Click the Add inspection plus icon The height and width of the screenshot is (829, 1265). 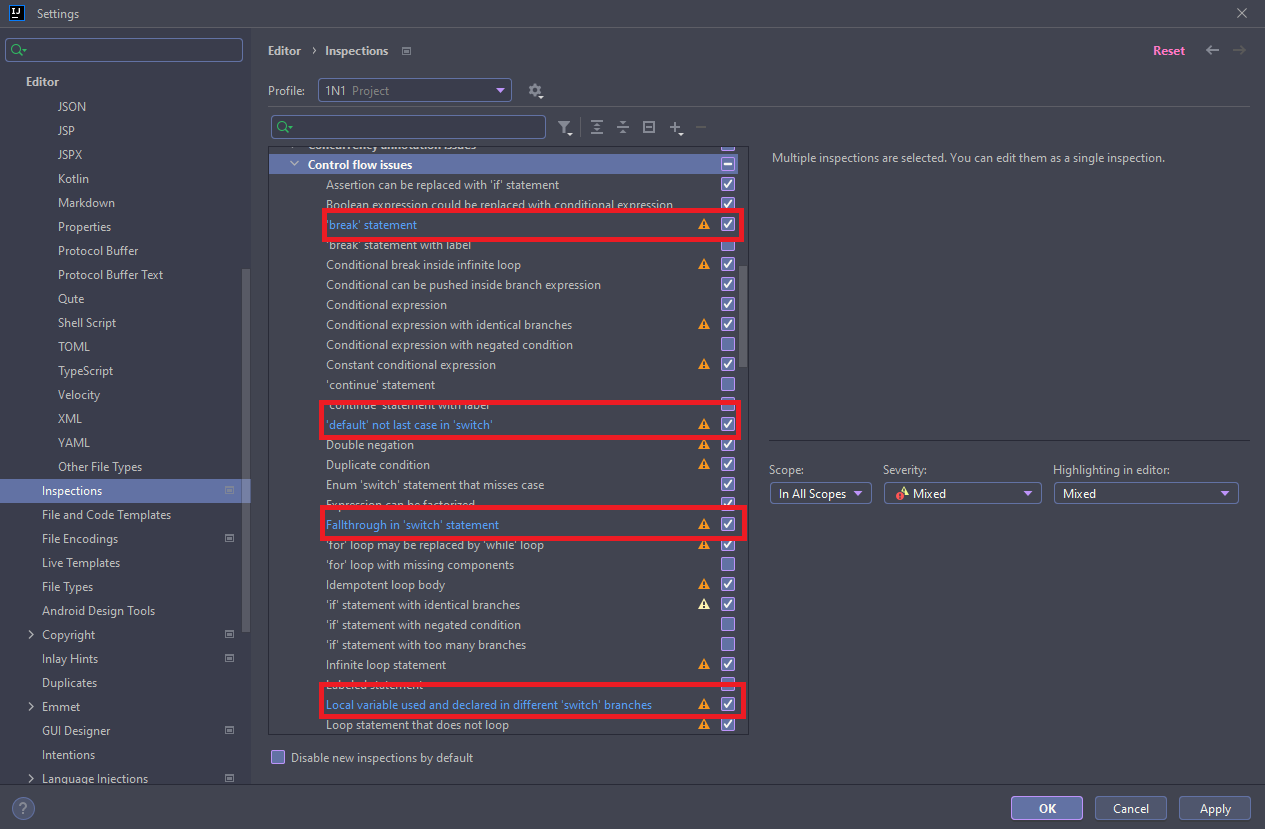(x=676, y=127)
